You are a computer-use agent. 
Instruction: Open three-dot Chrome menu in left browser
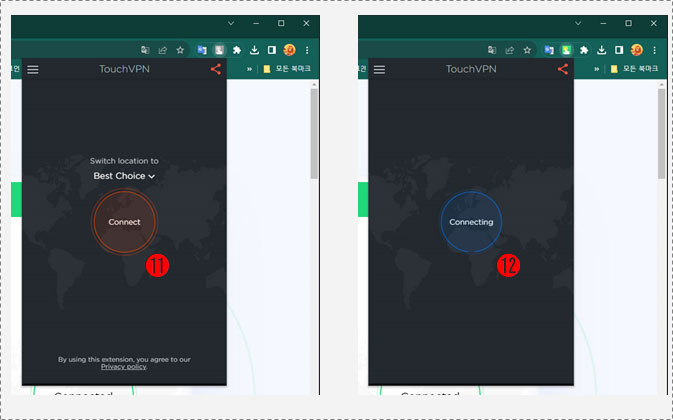click(x=307, y=50)
